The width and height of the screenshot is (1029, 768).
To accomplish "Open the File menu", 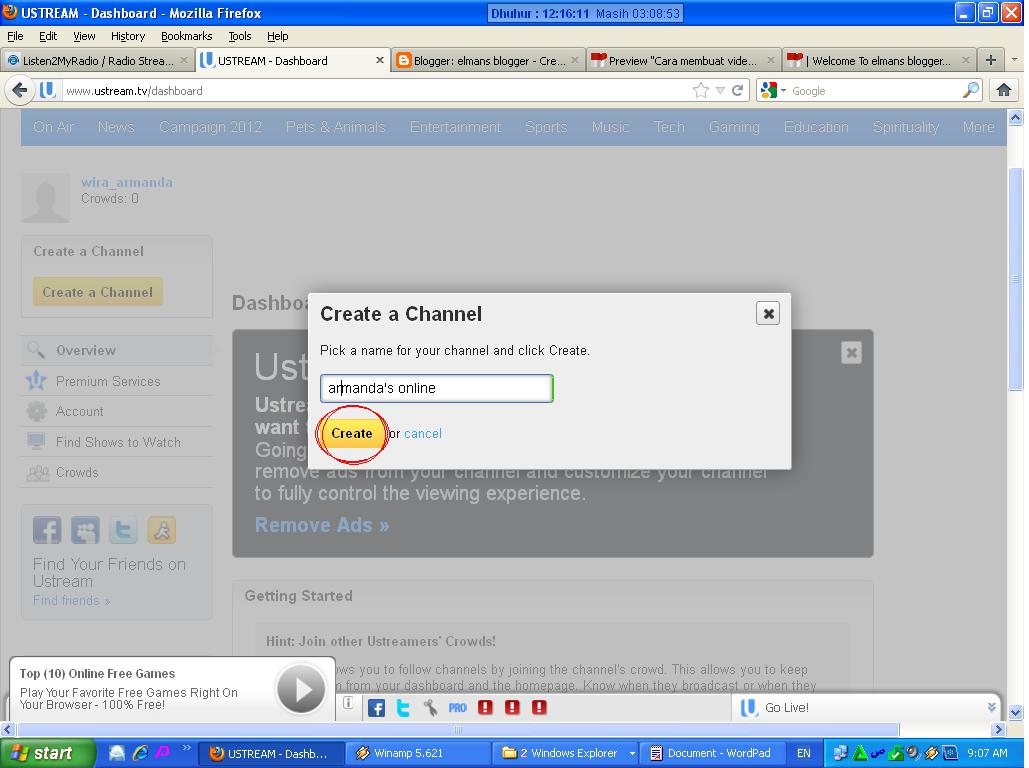I will click(x=15, y=35).
